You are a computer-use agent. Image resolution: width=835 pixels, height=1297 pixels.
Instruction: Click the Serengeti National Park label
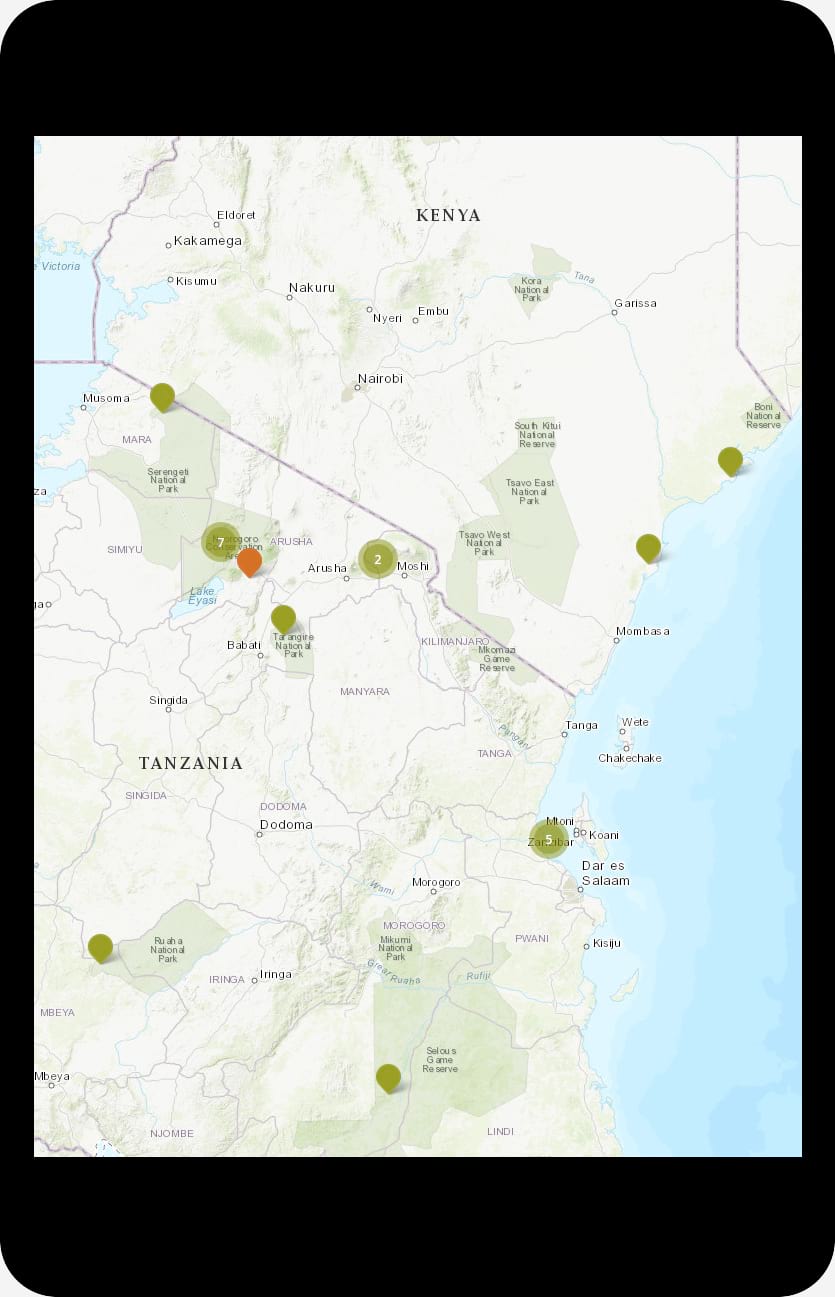point(167,478)
